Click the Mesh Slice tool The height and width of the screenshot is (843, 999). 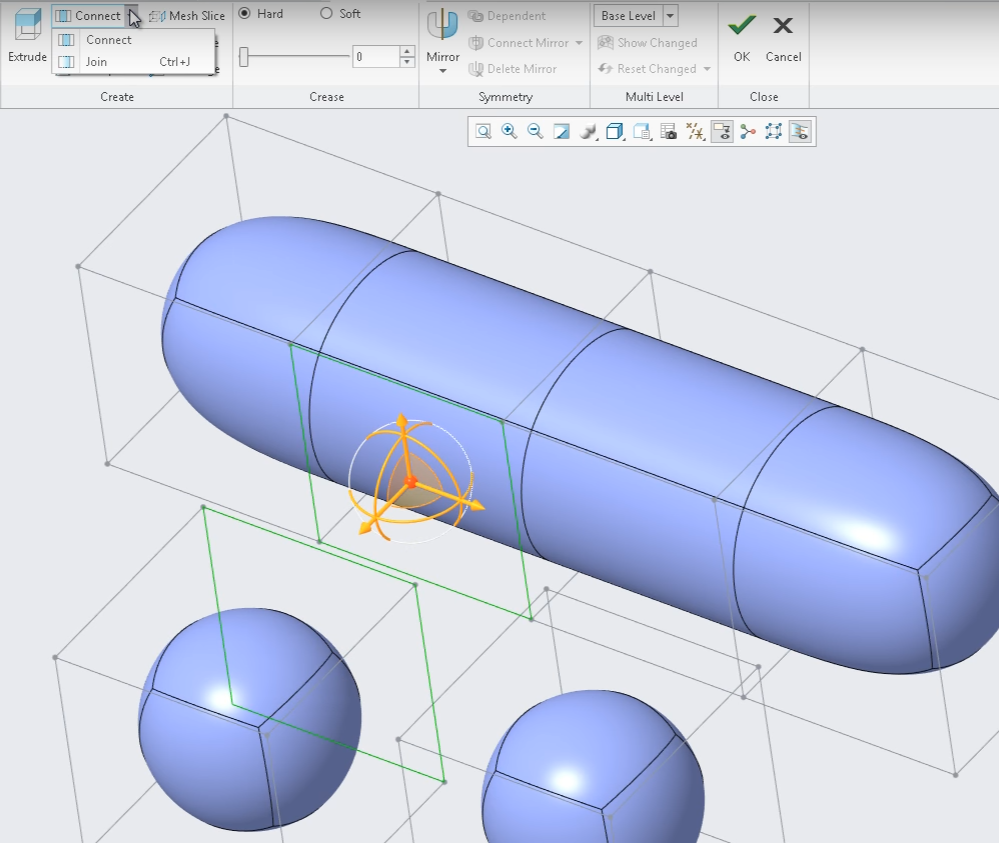tap(187, 16)
